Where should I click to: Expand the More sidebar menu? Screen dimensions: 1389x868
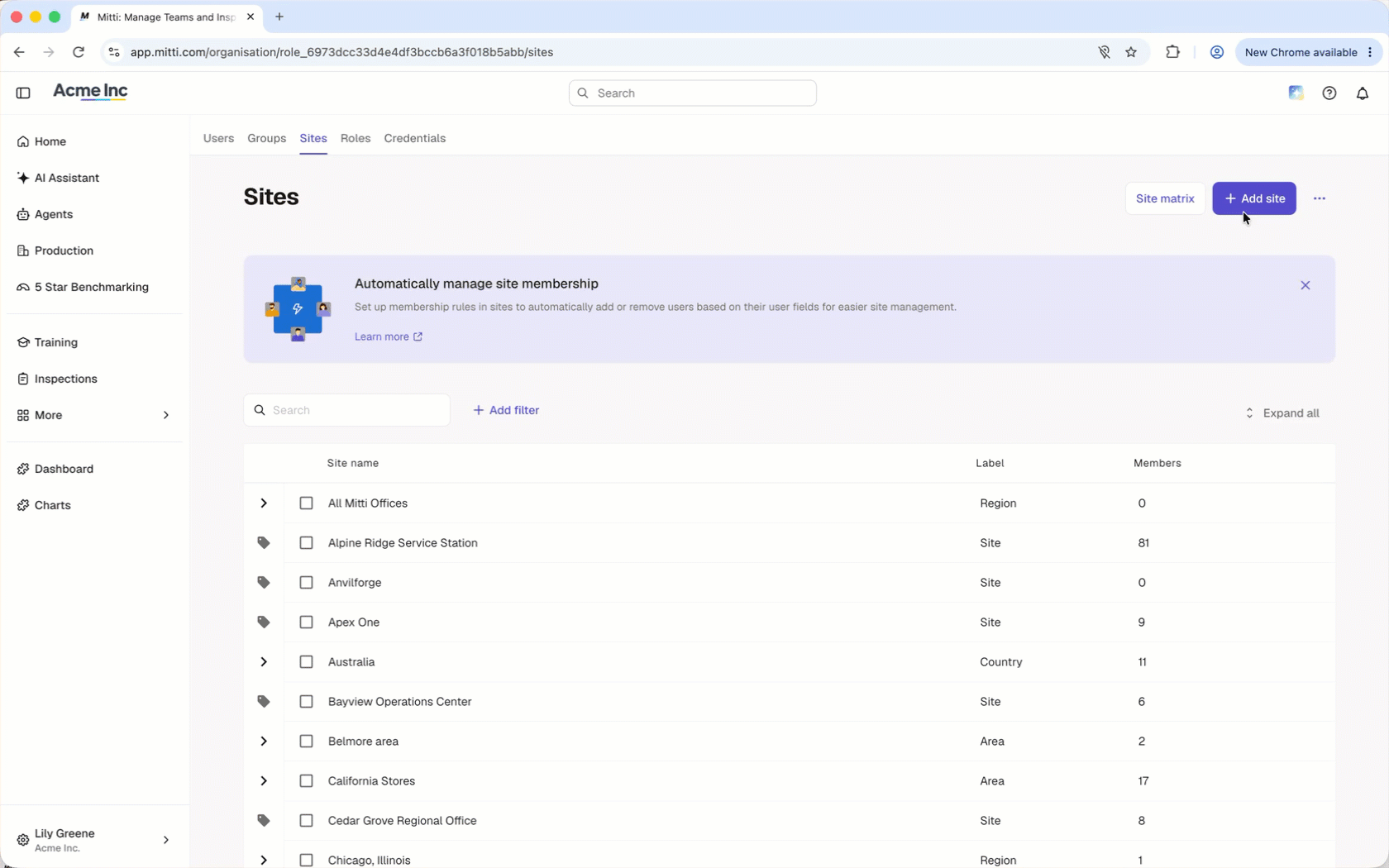tap(94, 415)
